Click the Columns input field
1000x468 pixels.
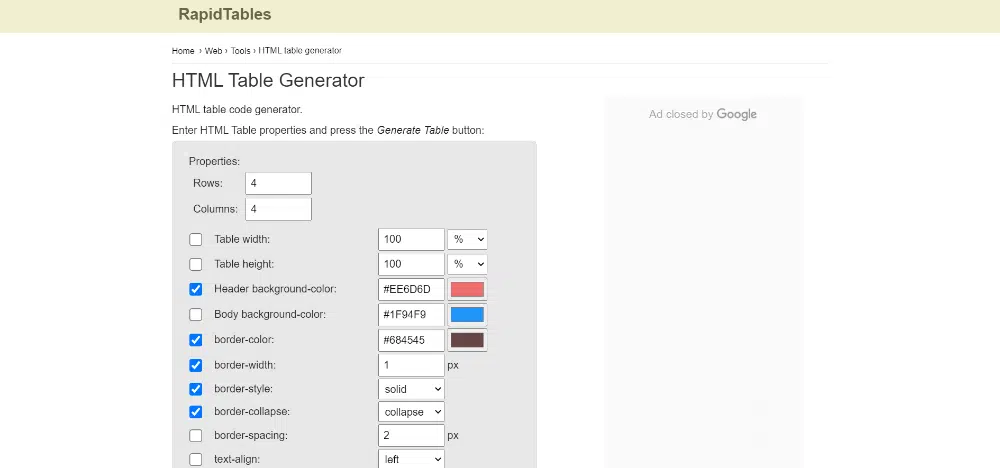click(x=278, y=209)
